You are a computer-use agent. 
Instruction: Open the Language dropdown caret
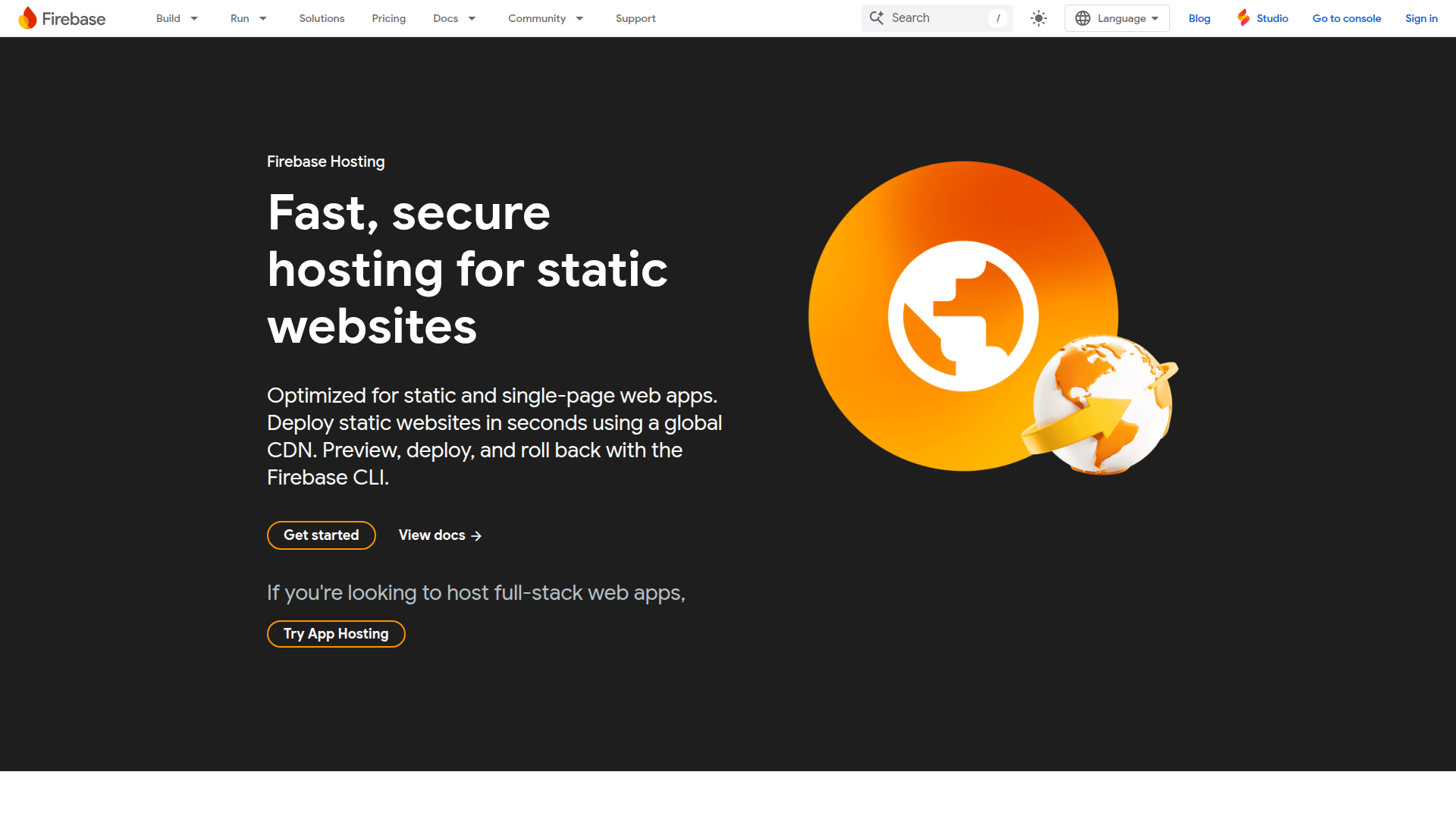point(1155,18)
